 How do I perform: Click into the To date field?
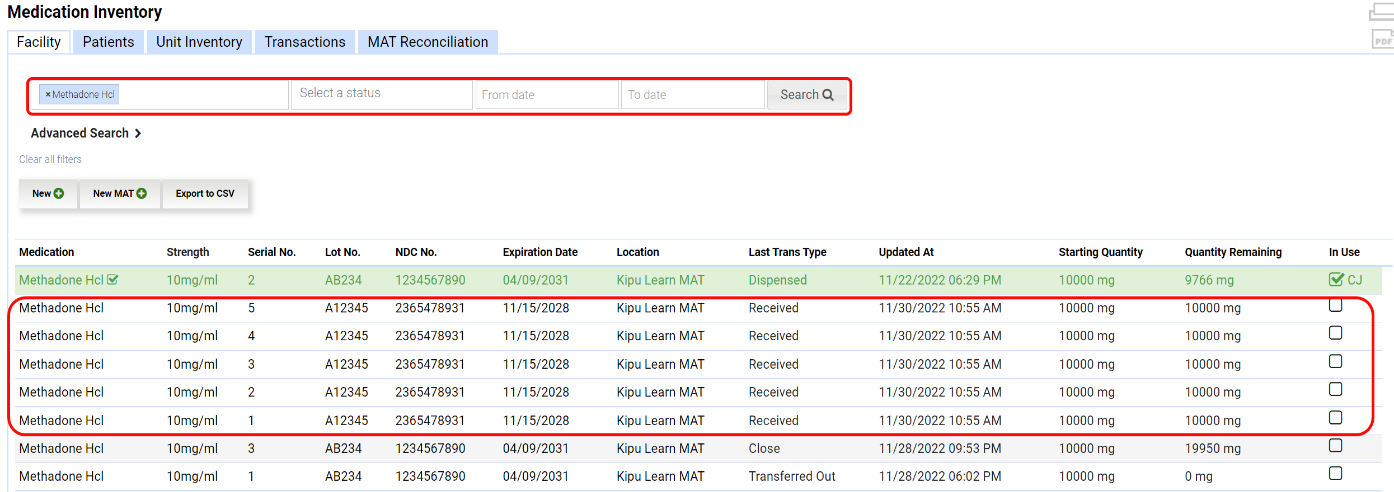click(x=692, y=95)
